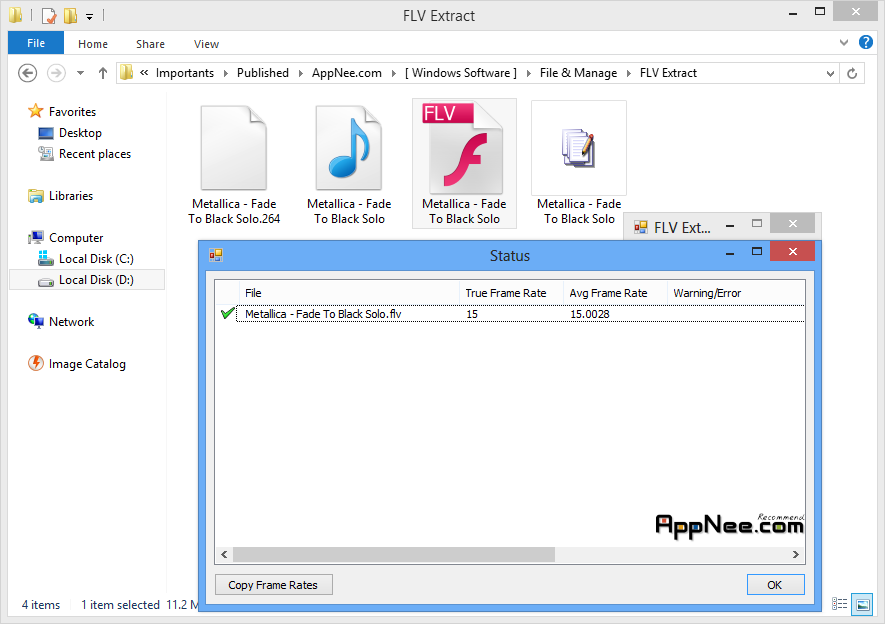The height and width of the screenshot is (624, 885).
Task: Go back with the Back arrow
Action: [x=27, y=73]
